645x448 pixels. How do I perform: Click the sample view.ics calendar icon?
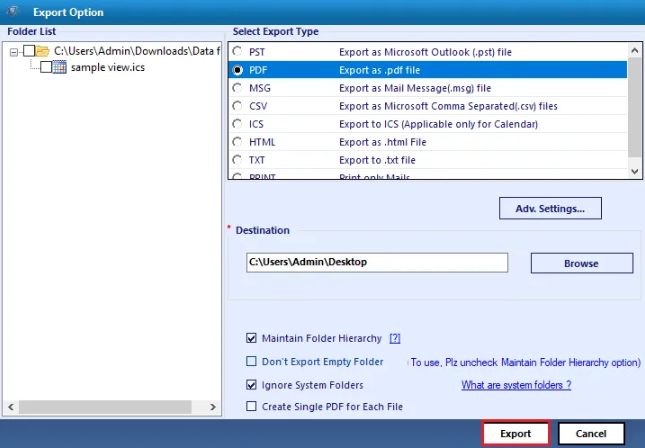tap(59, 67)
